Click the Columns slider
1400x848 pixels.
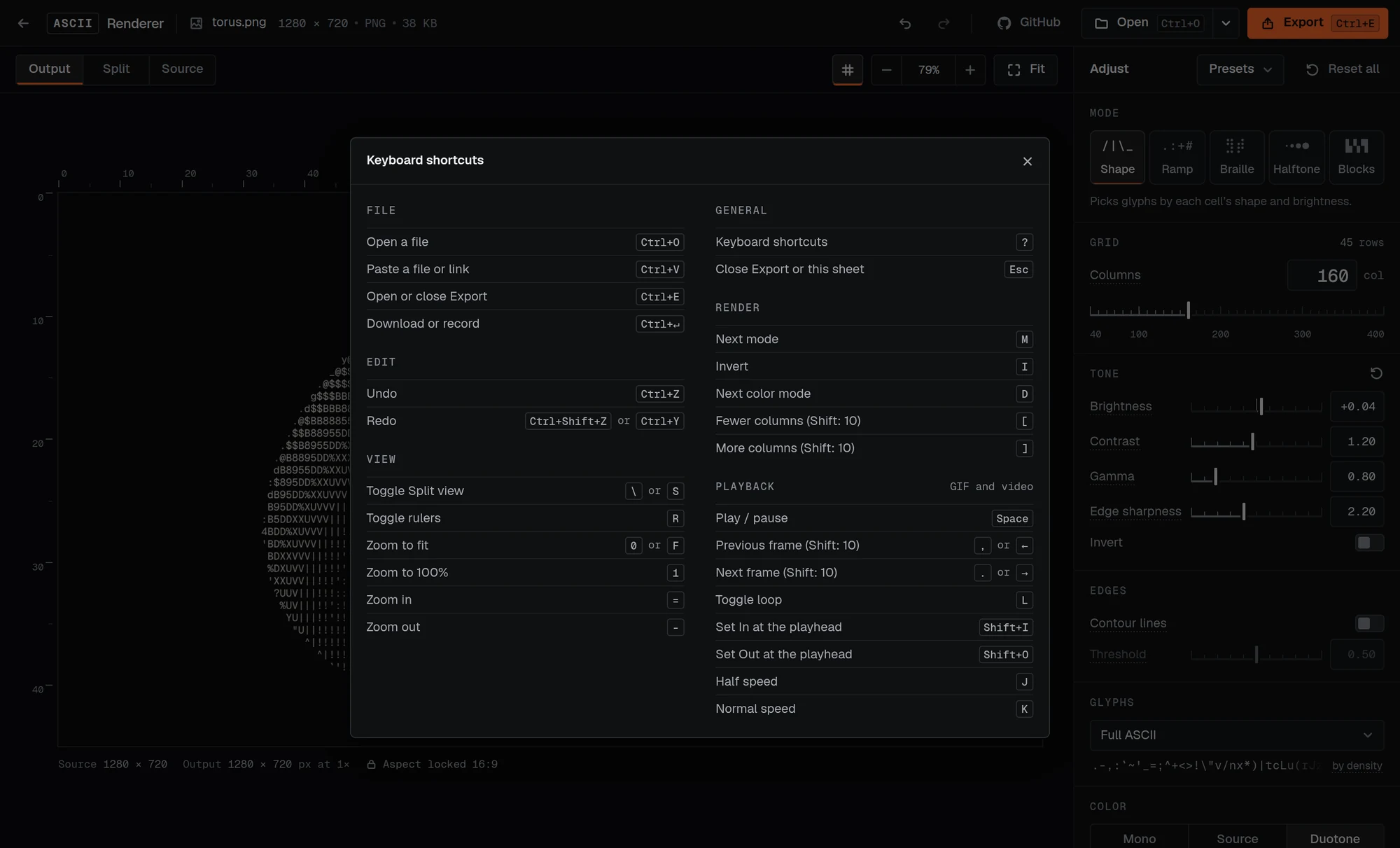1236,310
